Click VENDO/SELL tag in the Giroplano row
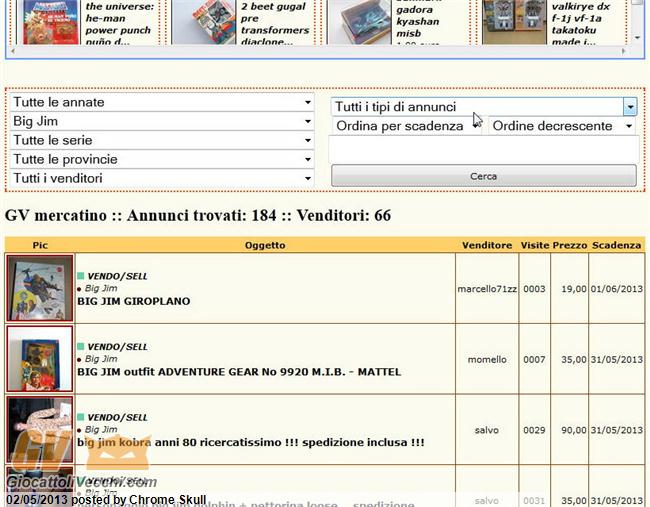 (x=117, y=277)
